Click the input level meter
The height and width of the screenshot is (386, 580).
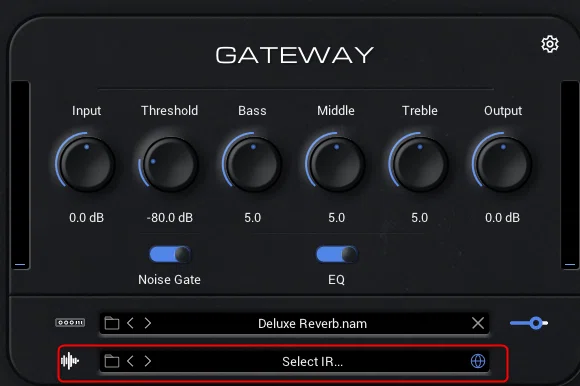(20, 175)
